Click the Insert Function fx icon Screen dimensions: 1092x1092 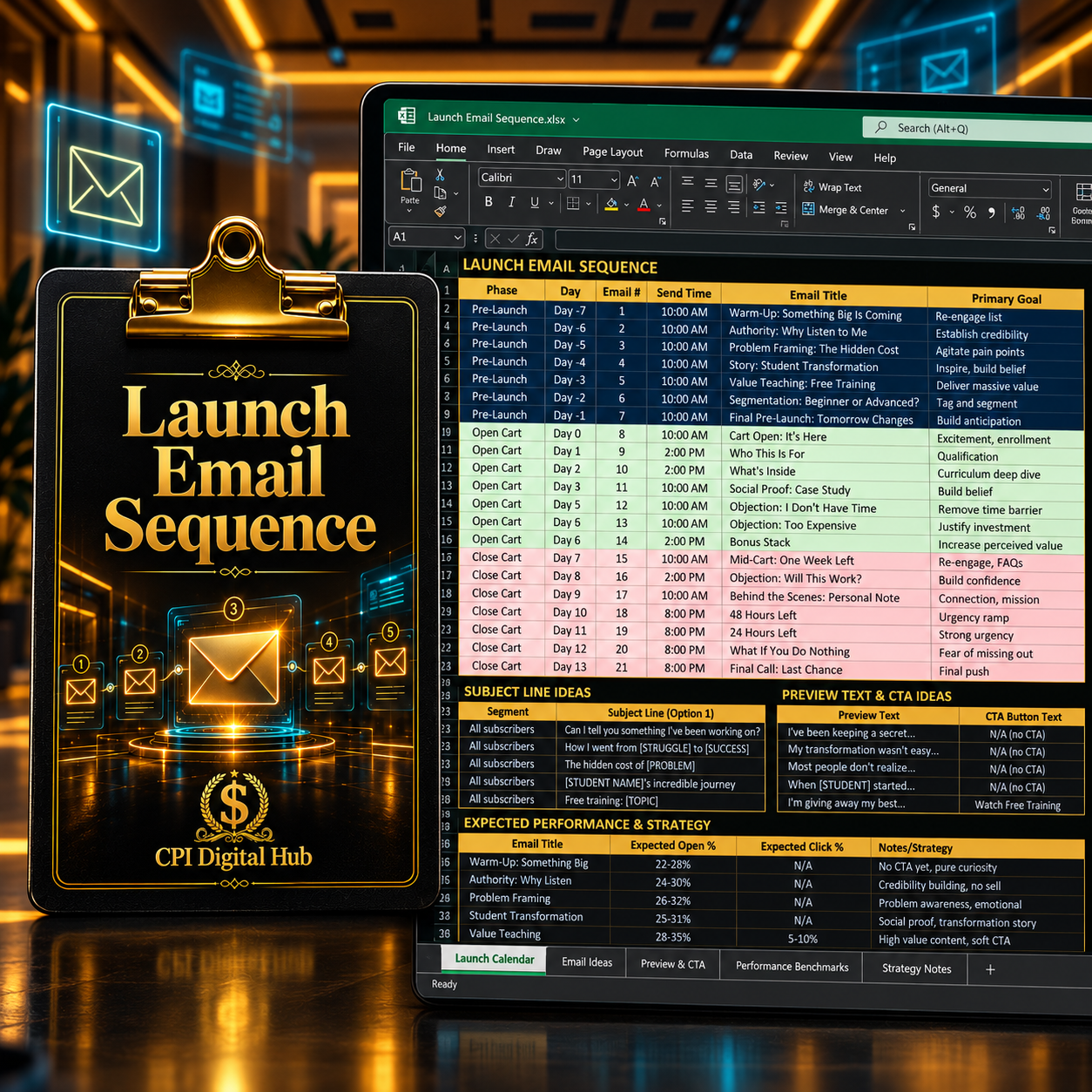532,239
